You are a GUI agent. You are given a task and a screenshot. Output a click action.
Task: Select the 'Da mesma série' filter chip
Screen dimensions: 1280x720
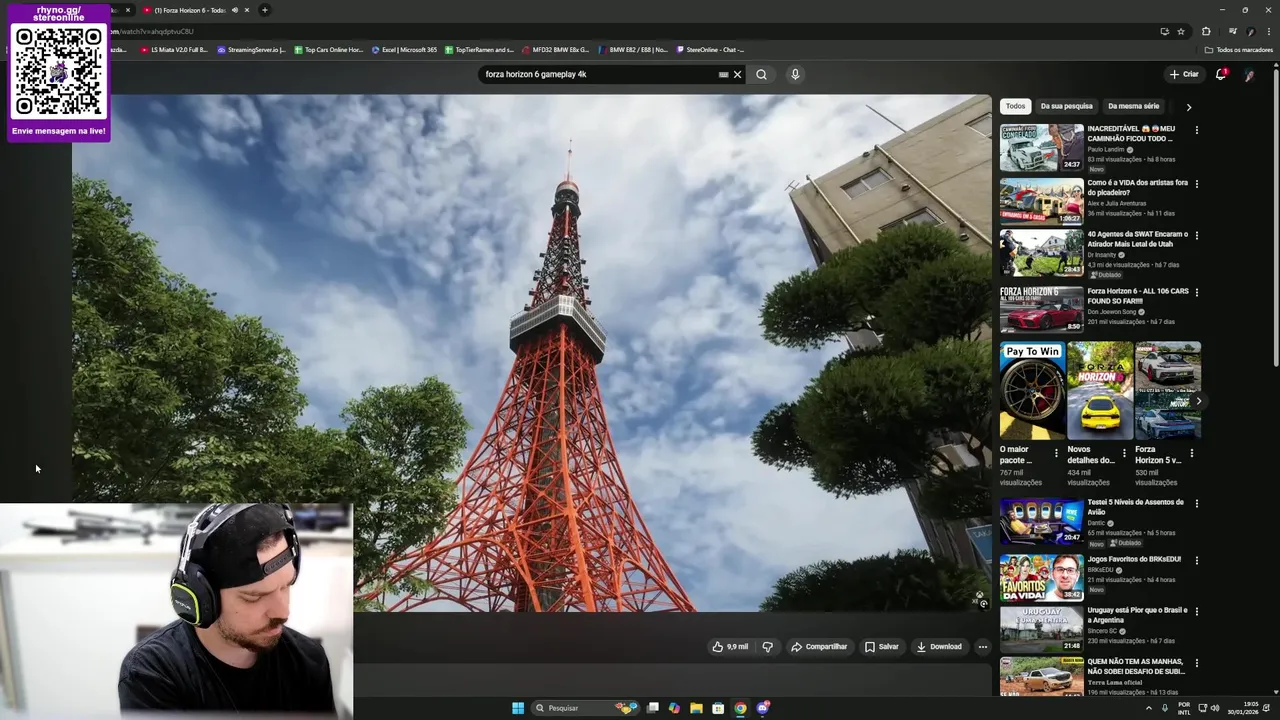(x=1134, y=106)
